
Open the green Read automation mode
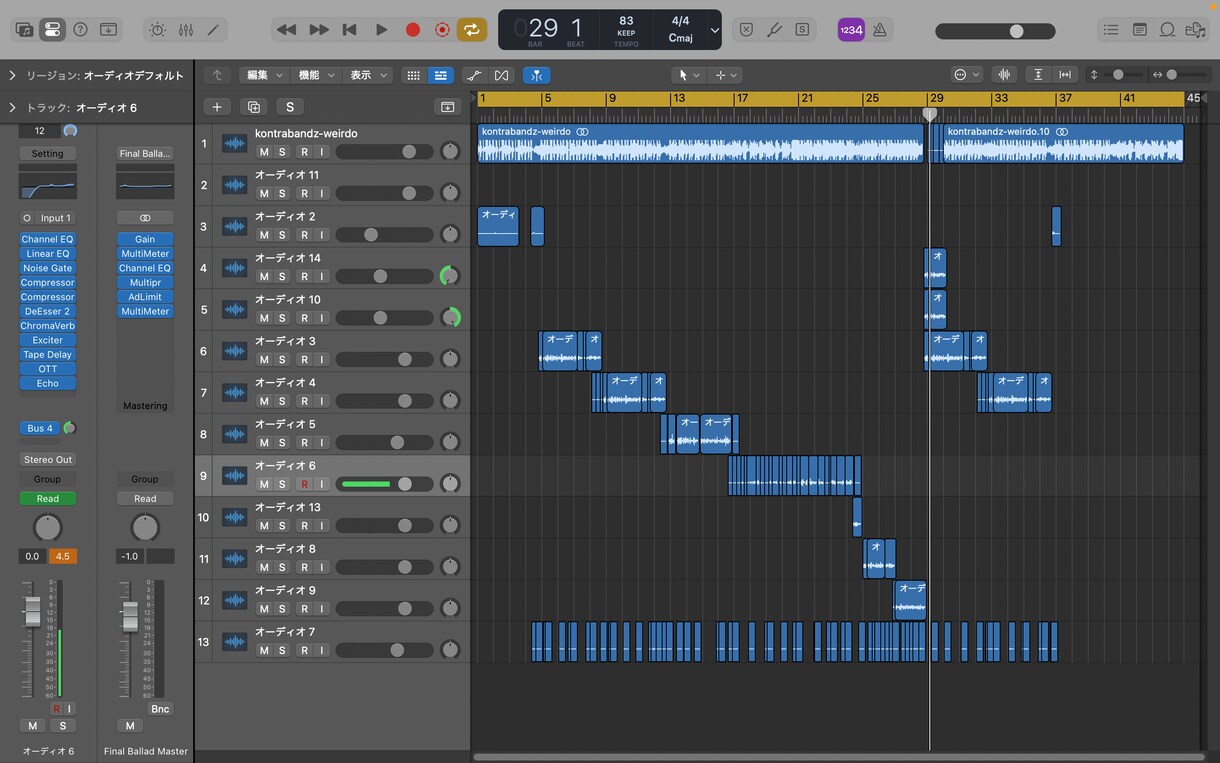pyautogui.click(x=48, y=498)
